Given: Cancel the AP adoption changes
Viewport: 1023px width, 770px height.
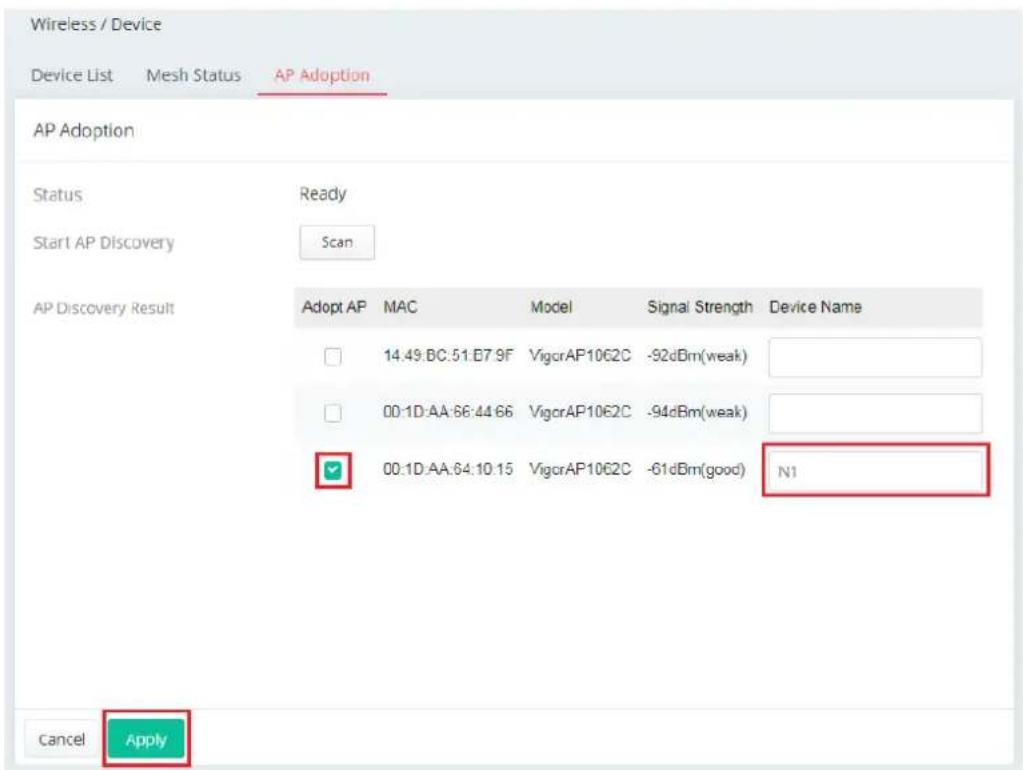Looking at the screenshot, I should (x=61, y=739).
